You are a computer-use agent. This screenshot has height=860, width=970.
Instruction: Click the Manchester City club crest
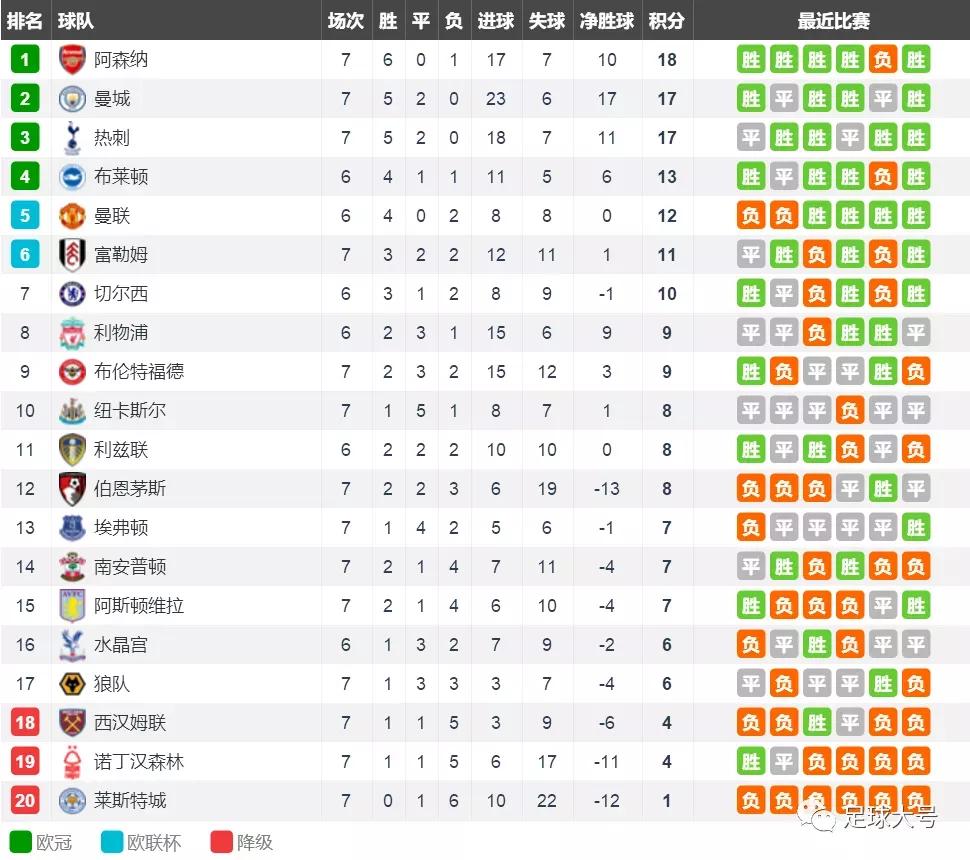73,99
